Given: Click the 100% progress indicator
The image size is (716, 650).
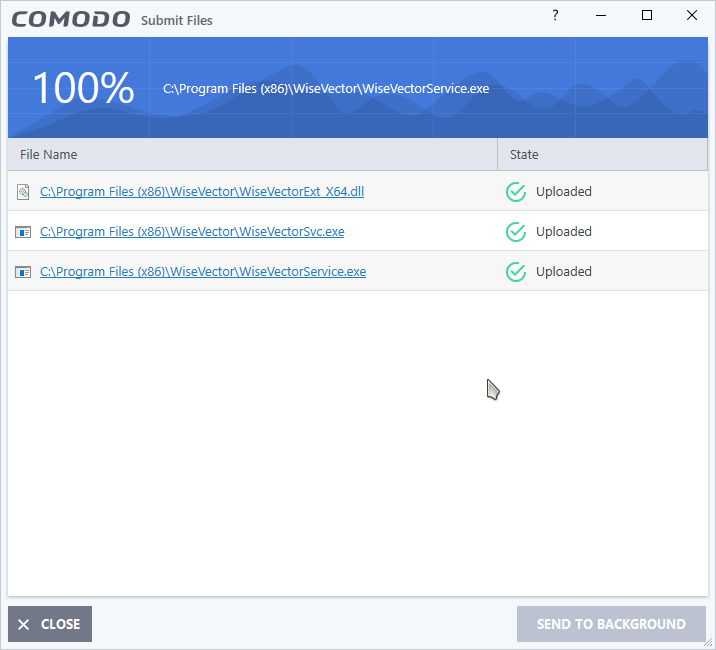Looking at the screenshot, I should (x=83, y=88).
